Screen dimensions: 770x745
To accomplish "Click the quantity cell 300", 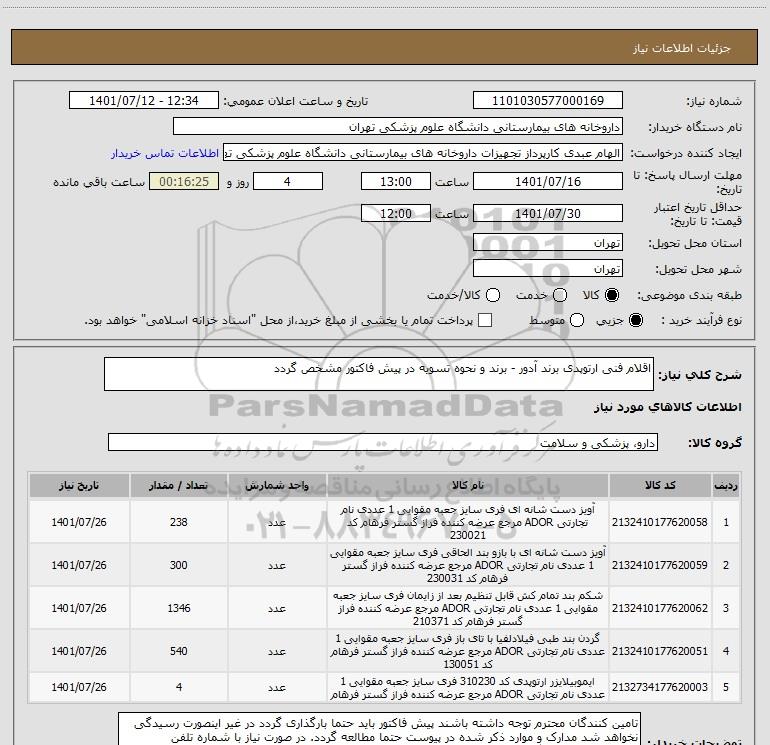I will pos(178,565).
